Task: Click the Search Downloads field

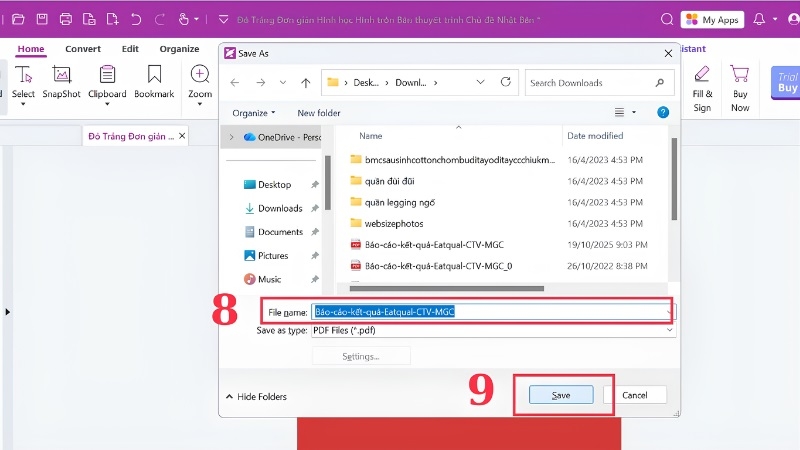Action: click(x=599, y=83)
